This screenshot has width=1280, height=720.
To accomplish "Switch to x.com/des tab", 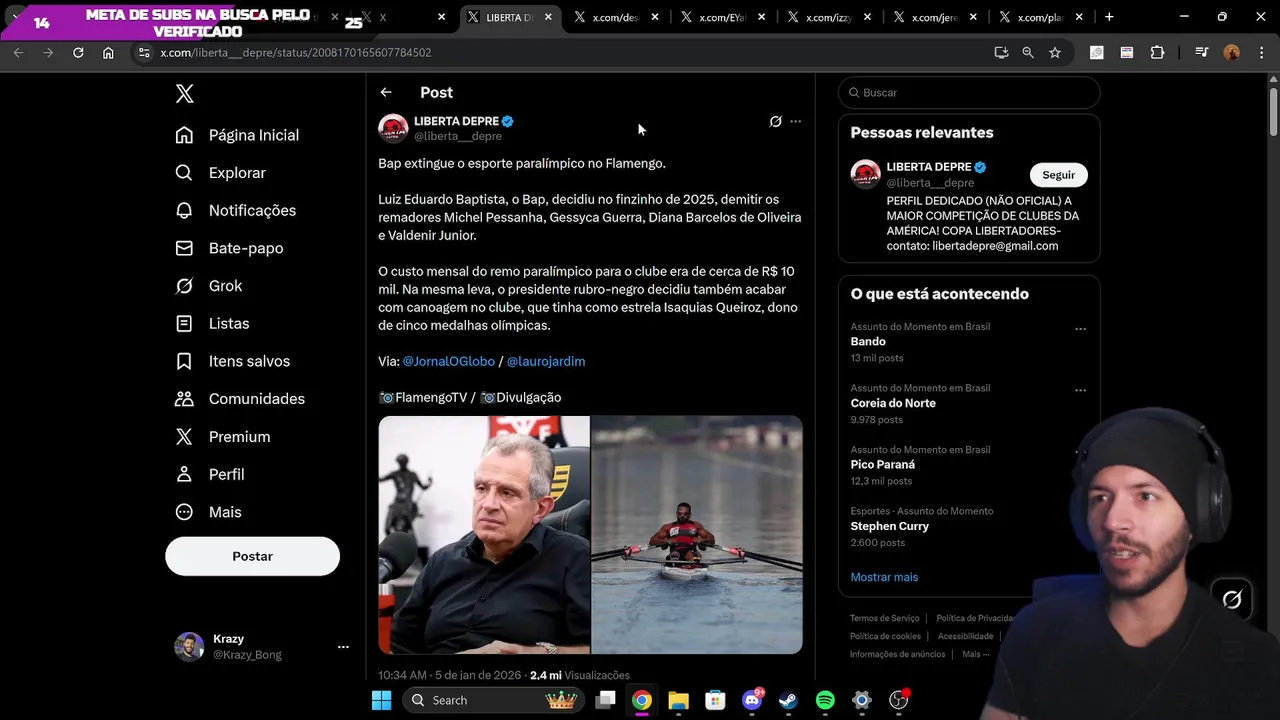I will (x=616, y=17).
